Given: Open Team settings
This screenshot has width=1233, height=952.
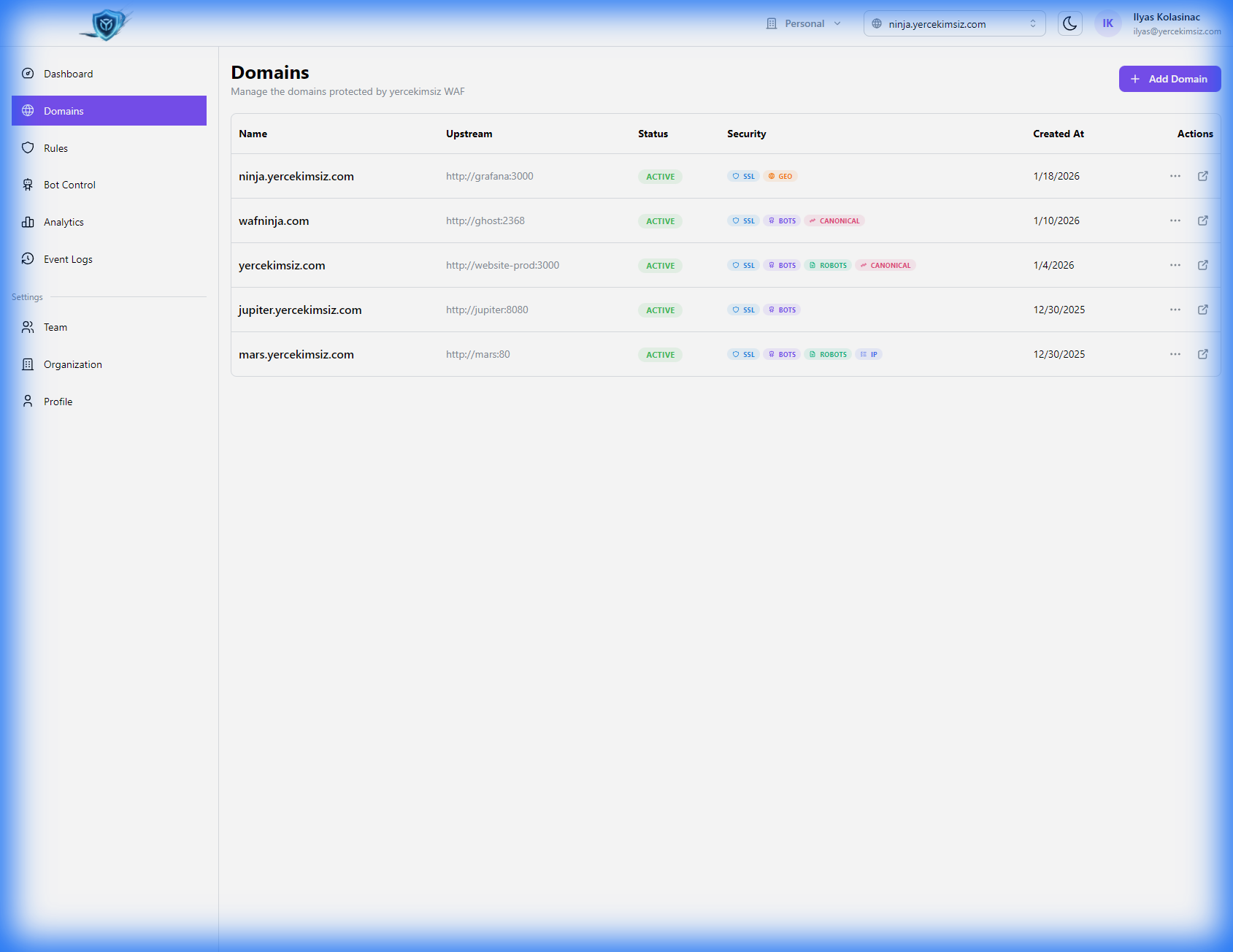Looking at the screenshot, I should (x=109, y=327).
